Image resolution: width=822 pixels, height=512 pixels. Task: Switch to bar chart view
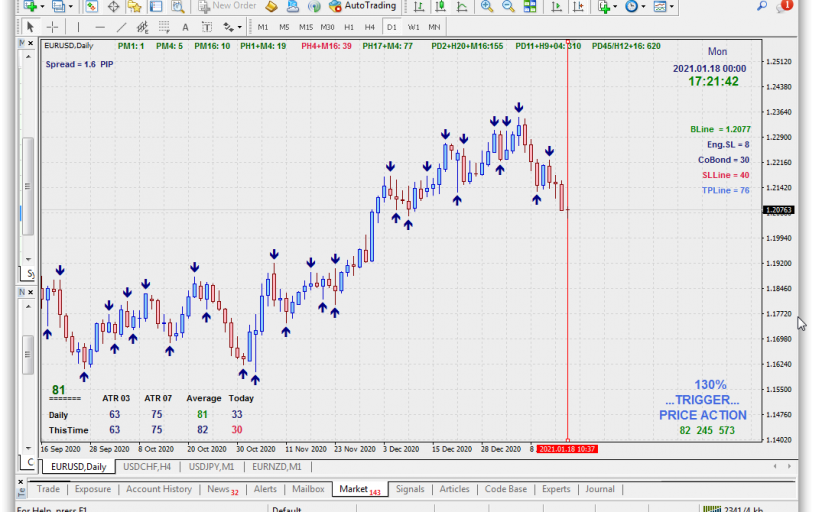(419, 6)
